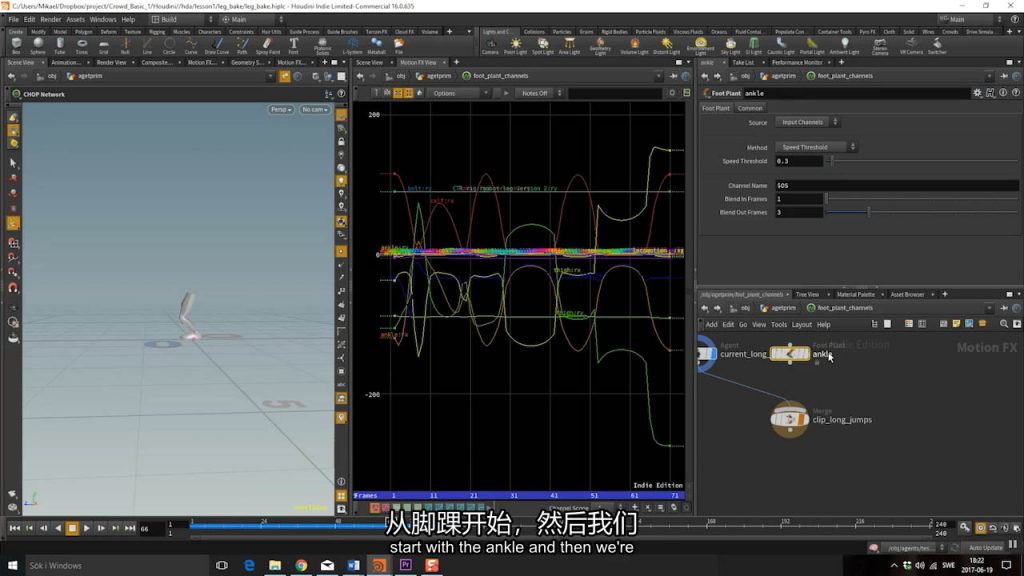Image resolution: width=1024 pixels, height=576 pixels.
Task: Open Premiere Pro from the taskbar
Action: click(x=406, y=565)
